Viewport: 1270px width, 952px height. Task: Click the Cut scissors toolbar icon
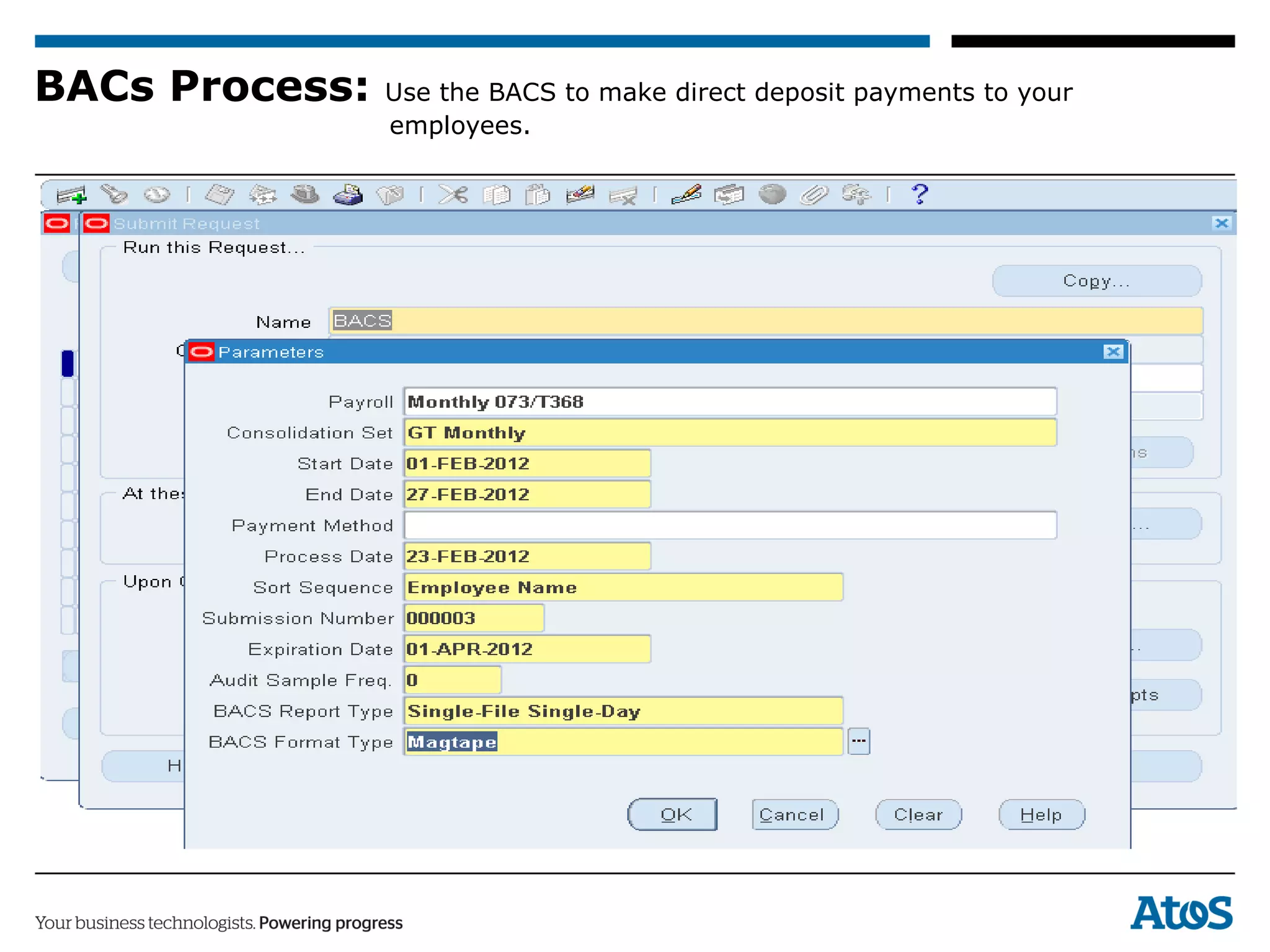(x=453, y=195)
